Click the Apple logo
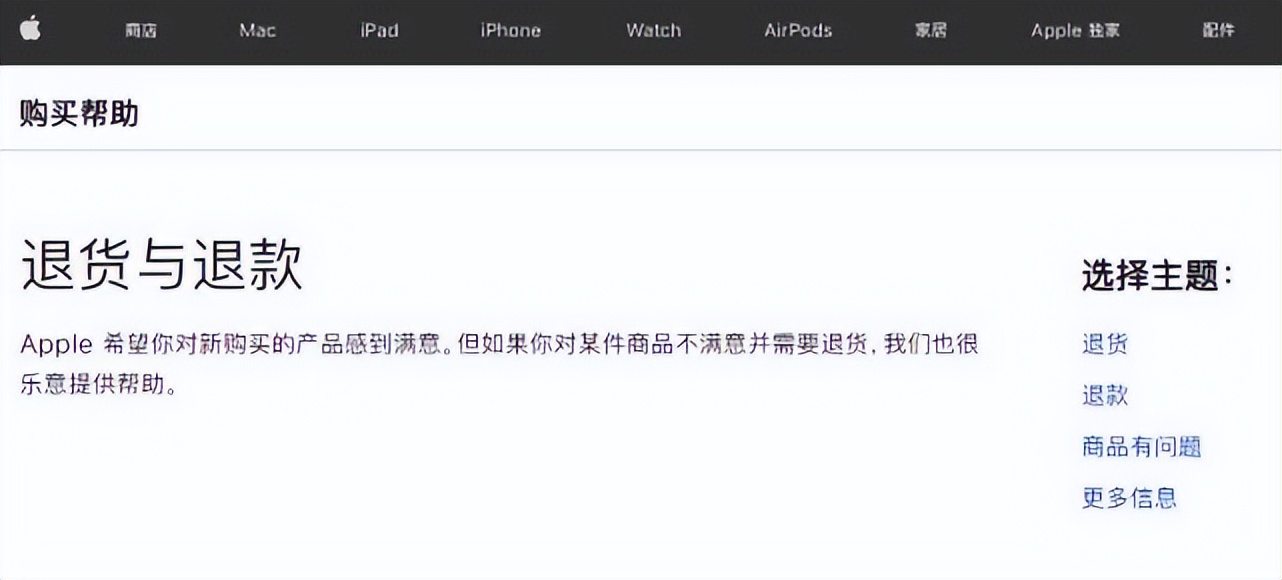1282x580 pixels. [x=32, y=30]
